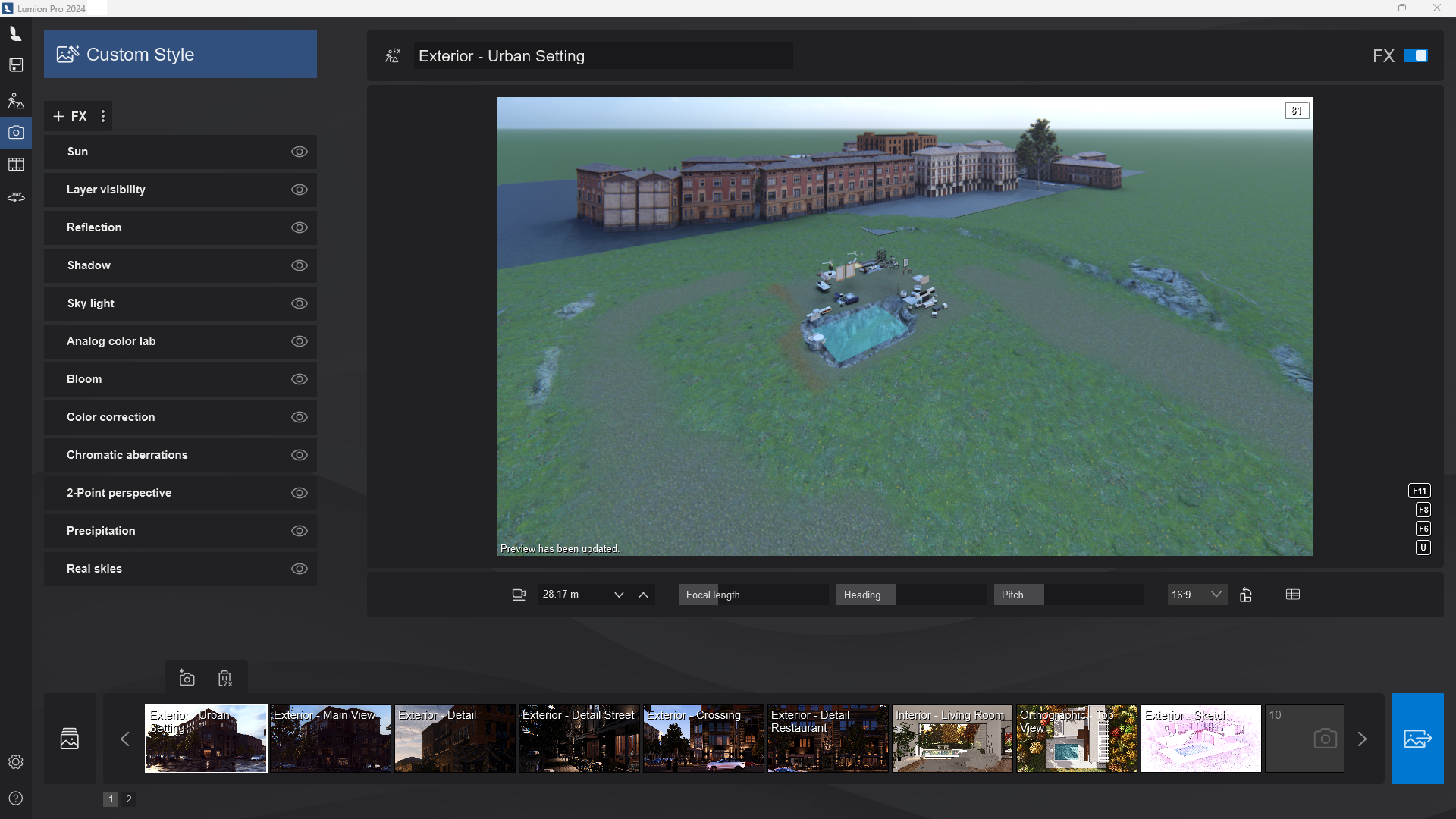Open Photo mode from left sidebar
The width and height of the screenshot is (1456, 819).
pyautogui.click(x=16, y=133)
